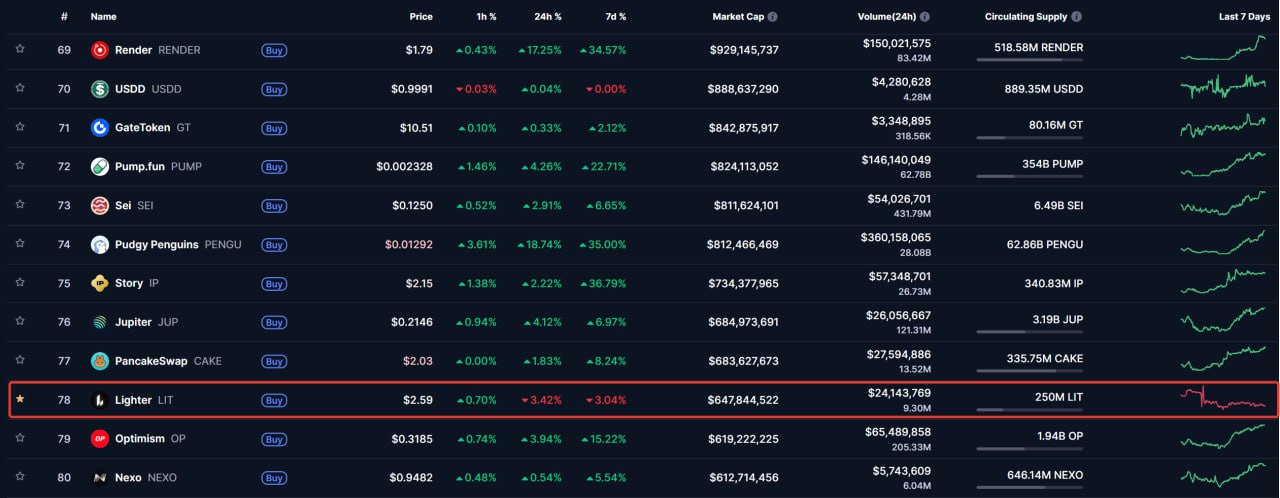Sort table by Price column header
The height and width of the screenshot is (498, 1280).
pos(421,17)
